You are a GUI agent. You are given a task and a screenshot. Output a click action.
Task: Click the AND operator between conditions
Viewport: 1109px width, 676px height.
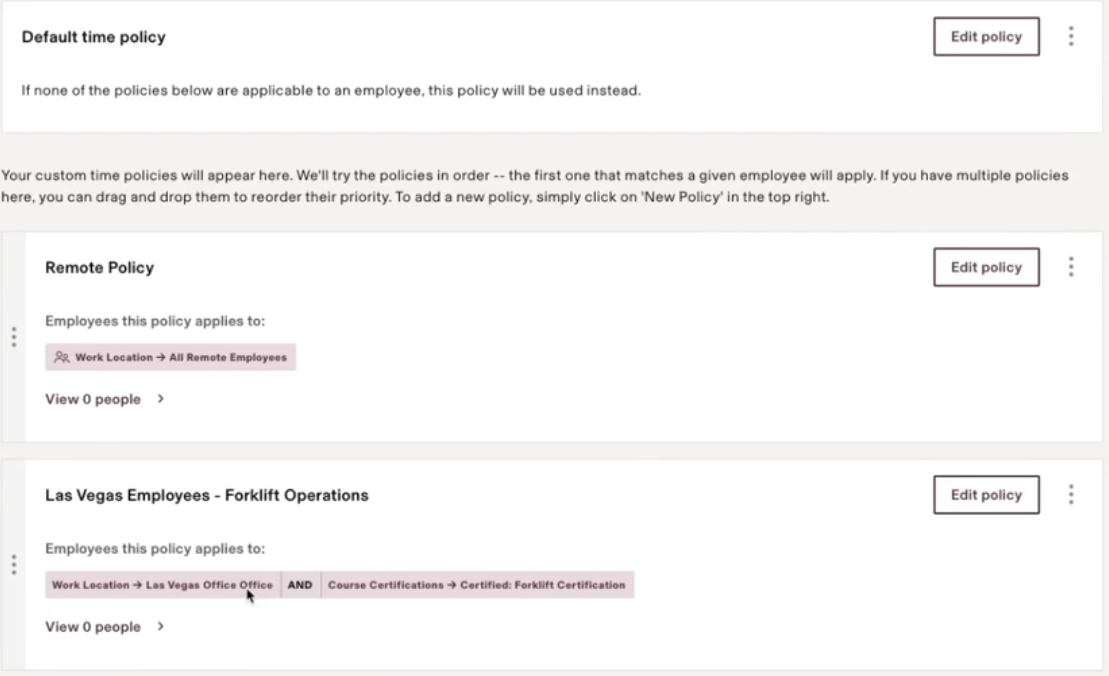(300, 585)
